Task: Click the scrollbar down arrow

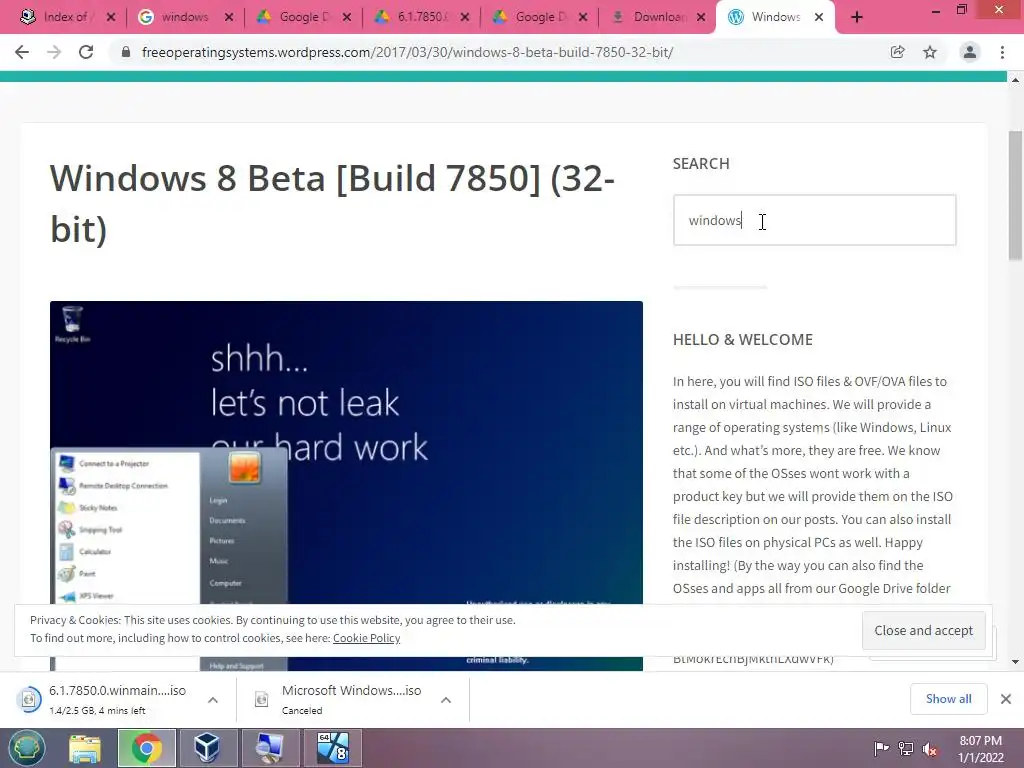Action: click(1015, 662)
